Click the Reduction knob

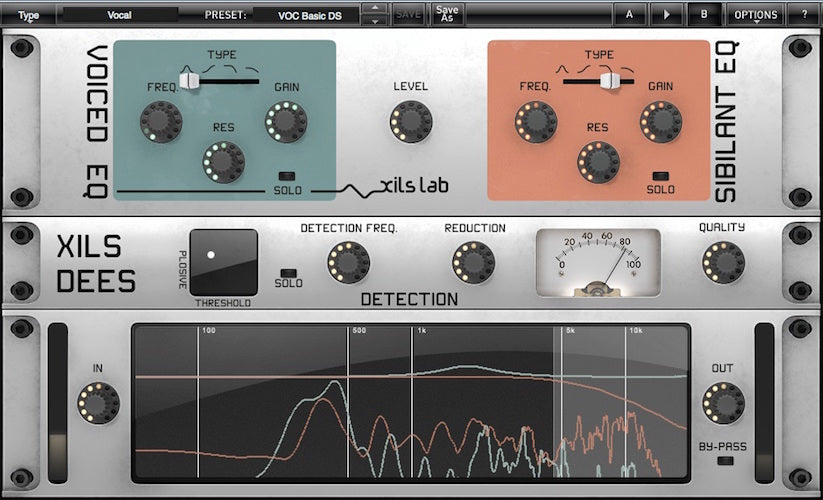tap(473, 262)
